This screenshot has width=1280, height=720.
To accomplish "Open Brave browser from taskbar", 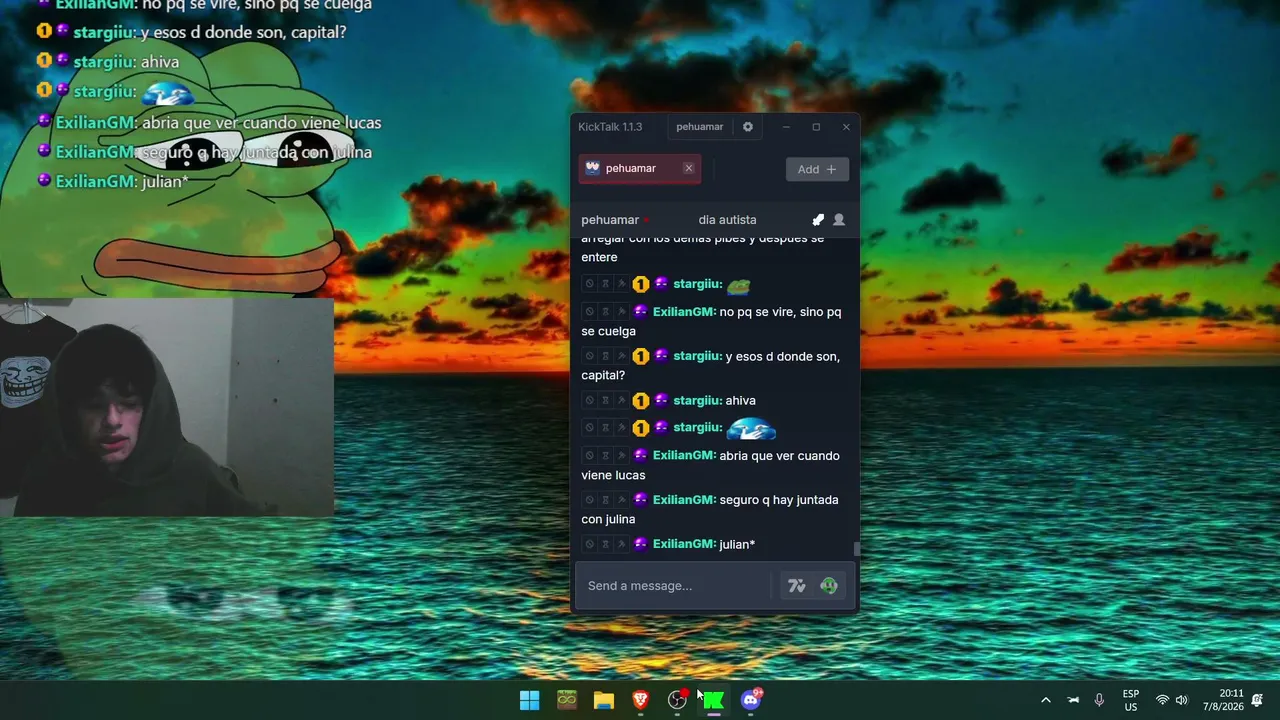I will tap(641, 700).
